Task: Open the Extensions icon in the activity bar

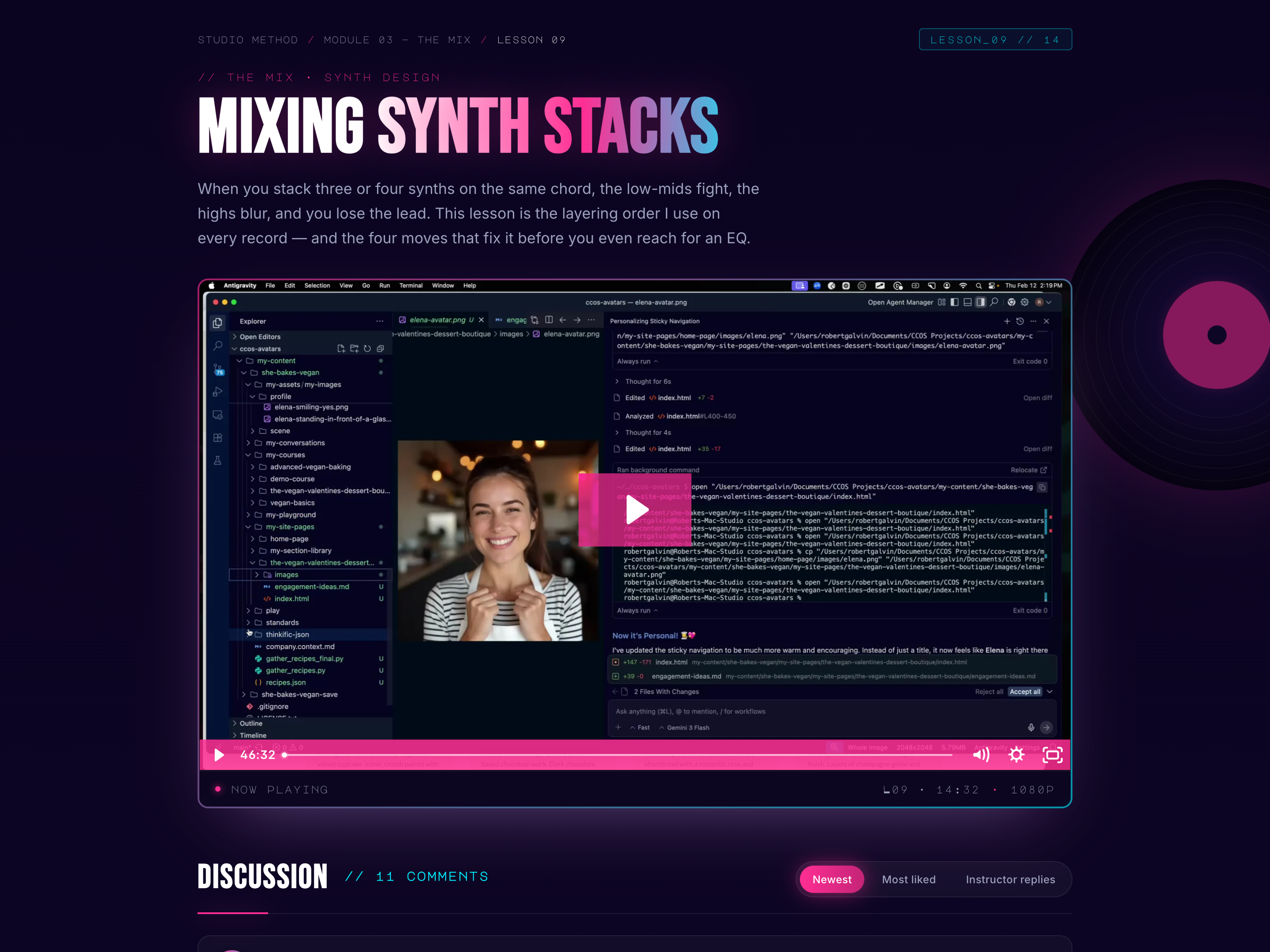Action: [x=217, y=438]
